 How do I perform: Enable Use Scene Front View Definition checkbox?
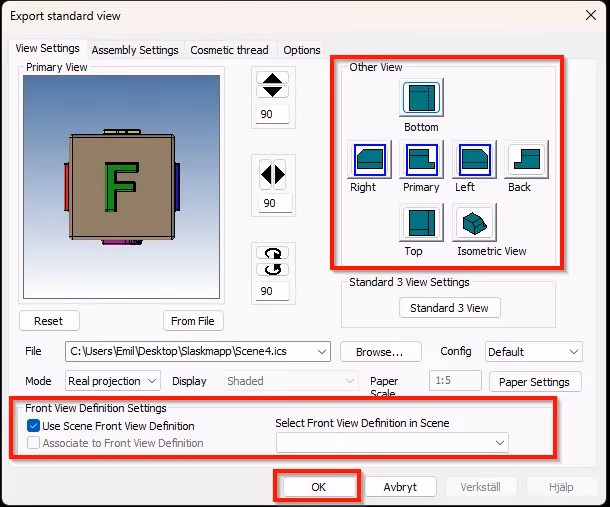point(33,426)
